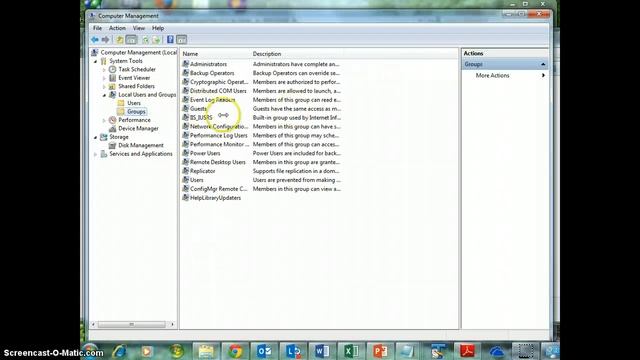Click the Task Scheduler clock icon
The width and height of the screenshot is (640, 360).
pos(113,69)
